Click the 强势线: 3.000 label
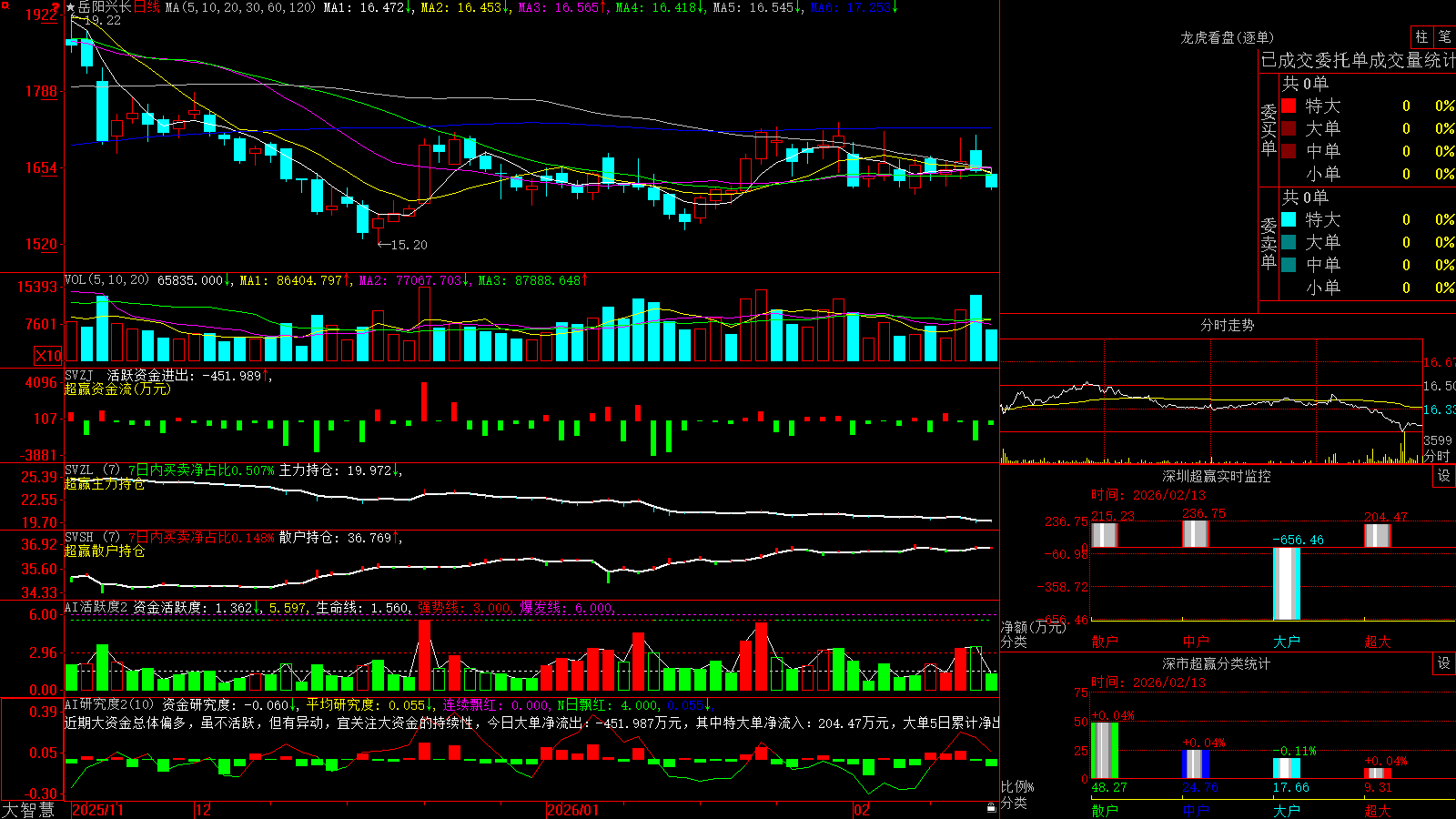 click(x=465, y=607)
